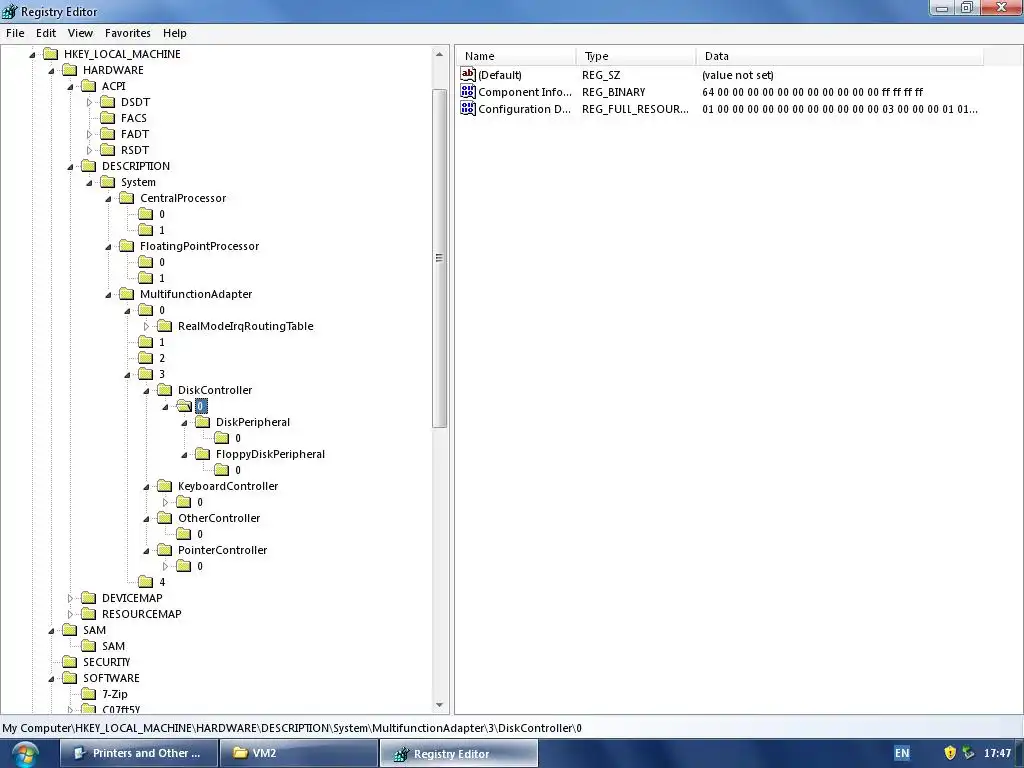1024x768 pixels.
Task: Open the Edit menu
Action: click(46, 33)
